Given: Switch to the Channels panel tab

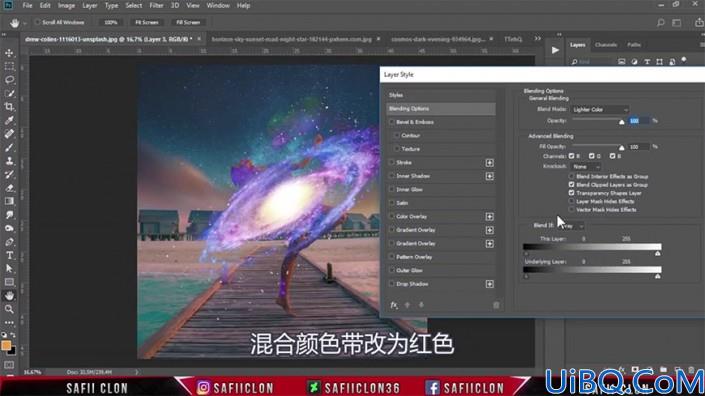Looking at the screenshot, I should 606,45.
